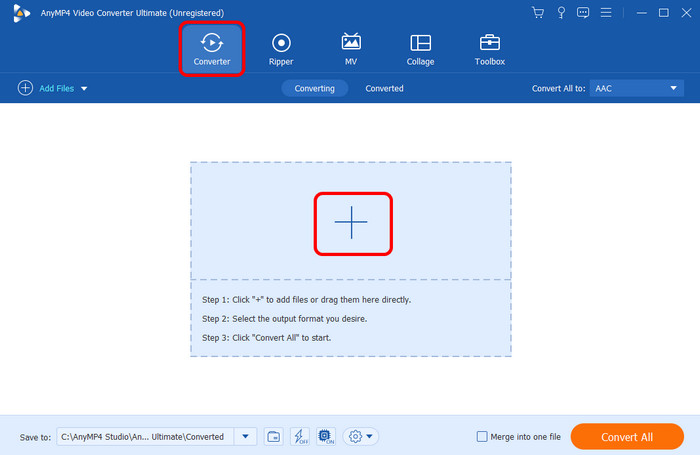The height and width of the screenshot is (455, 700).
Task: Click Add Files label
Action: pos(56,88)
